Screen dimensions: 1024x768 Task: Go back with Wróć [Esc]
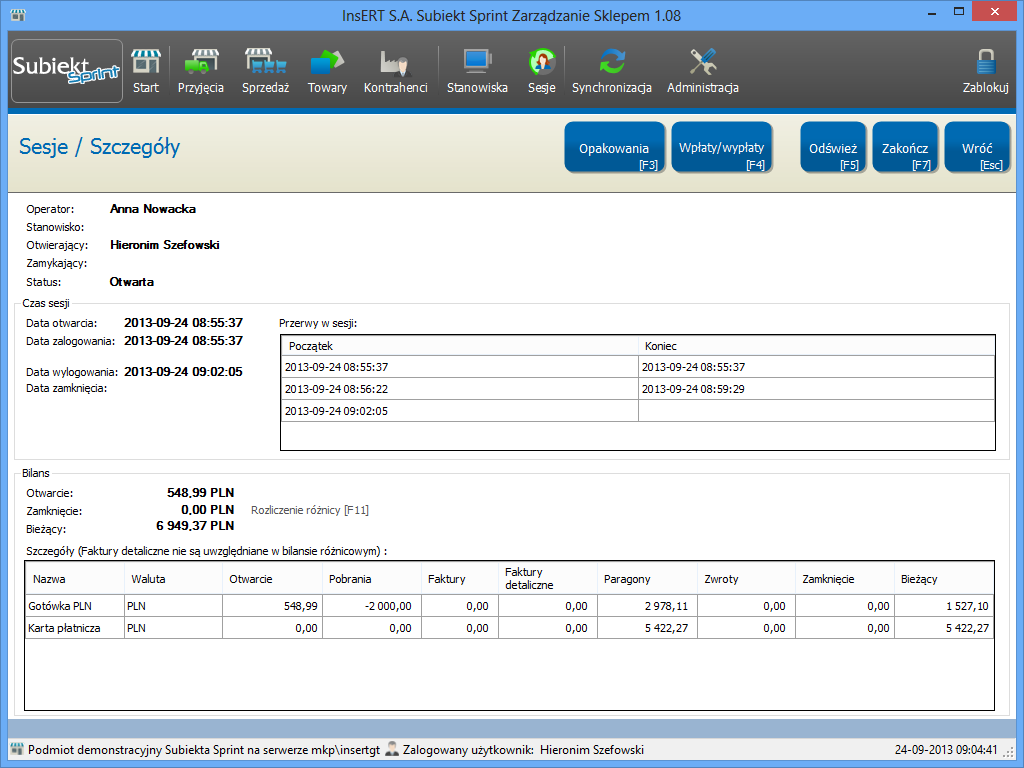(977, 148)
